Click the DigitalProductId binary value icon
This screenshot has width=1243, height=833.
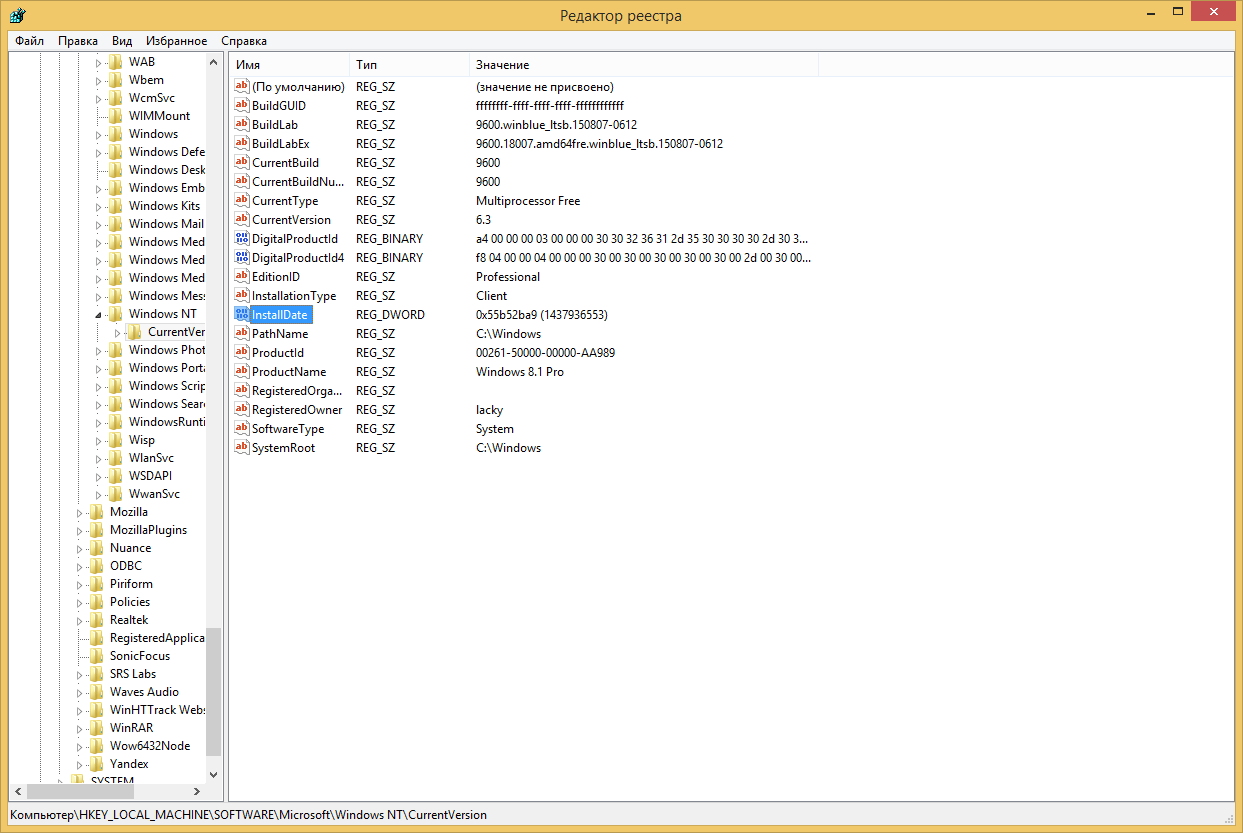pos(241,238)
